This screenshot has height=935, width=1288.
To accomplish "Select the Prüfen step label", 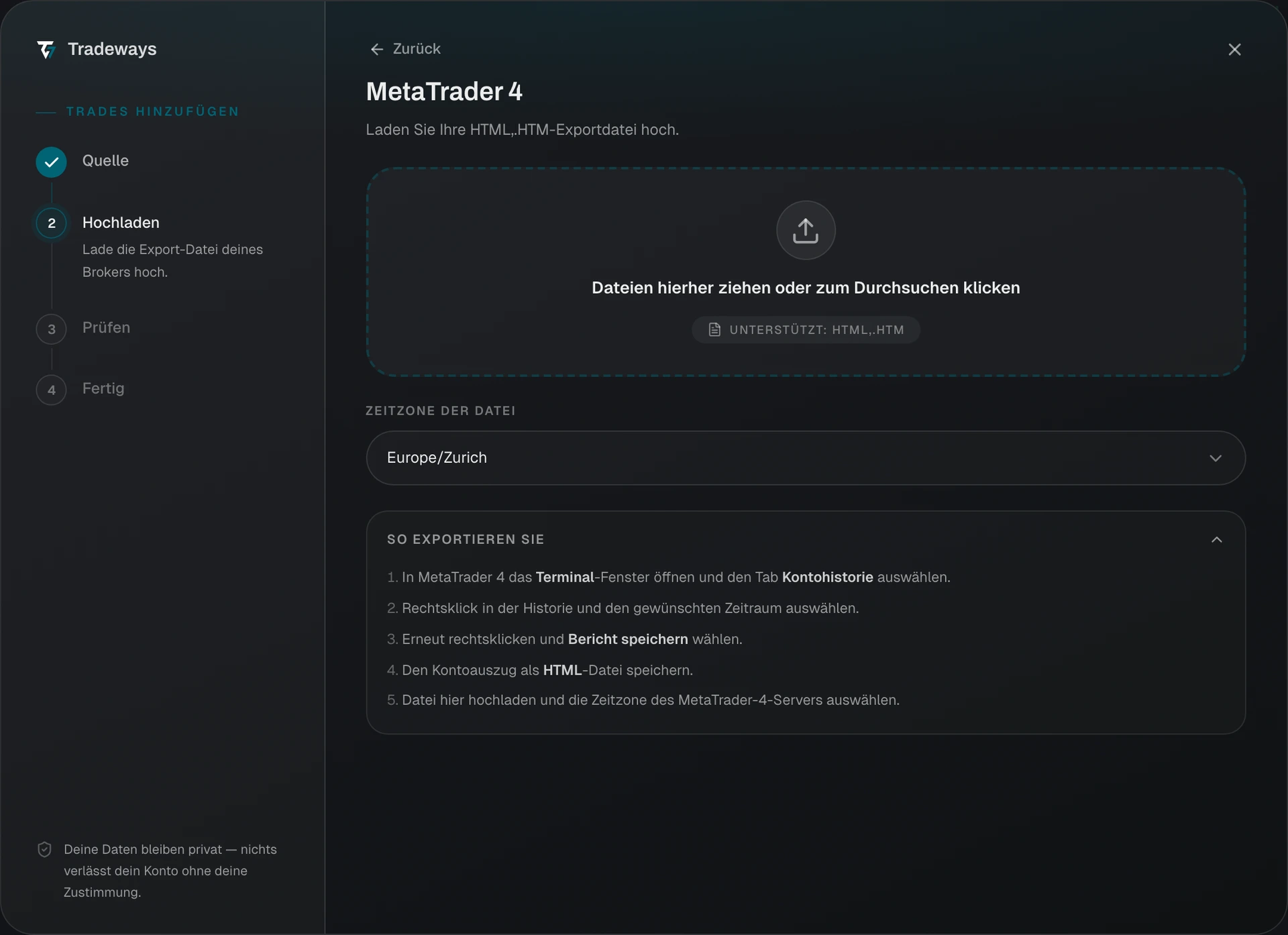I will coord(106,328).
